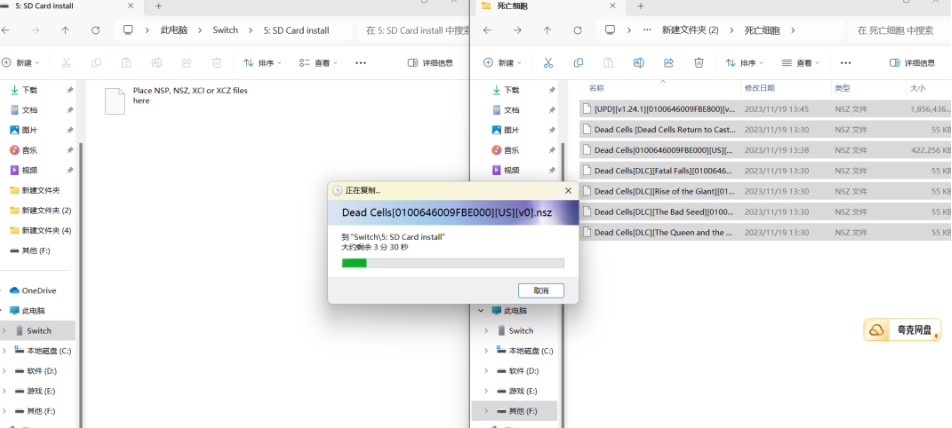Go up one level from 死亡细胞 folder
This screenshot has width=952, height=428.
click(547, 30)
